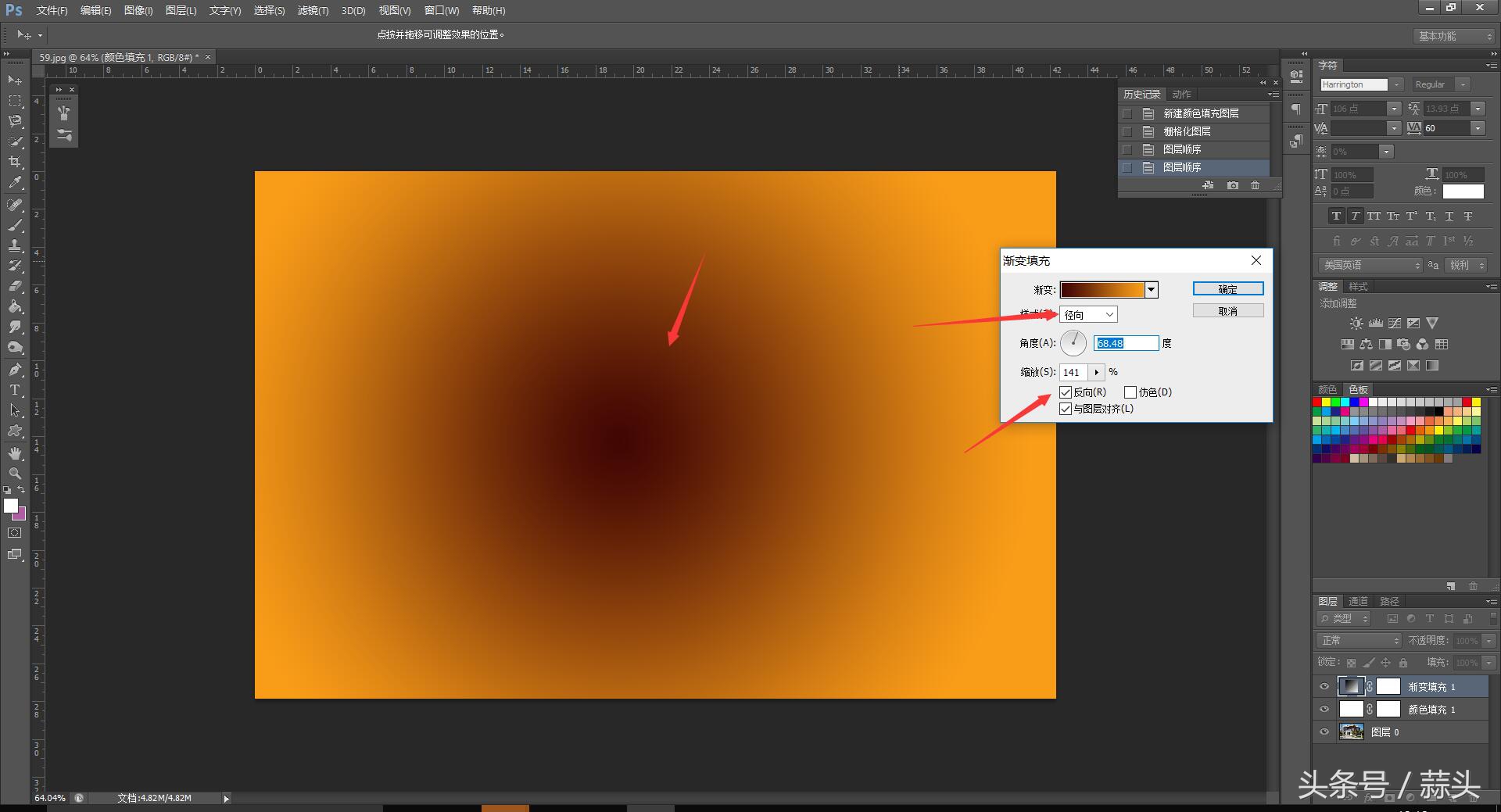The width and height of the screenshot is (1501, 812).
Task: Click the 取消 cancel button
Action: (x=1227, y=311)
